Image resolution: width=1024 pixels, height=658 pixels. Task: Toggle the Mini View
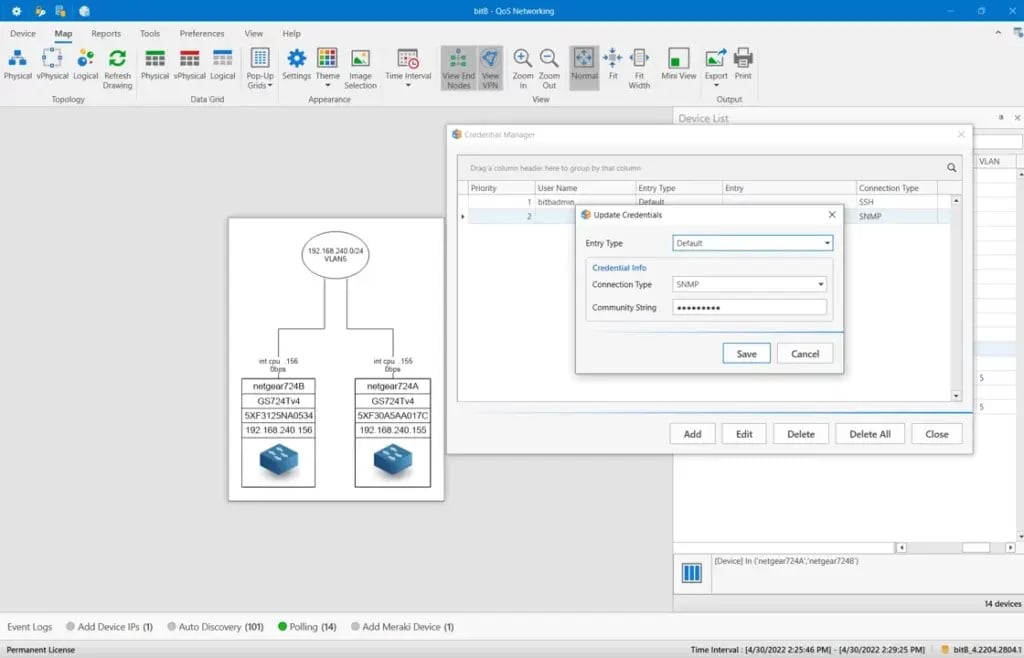coord(679,64)
